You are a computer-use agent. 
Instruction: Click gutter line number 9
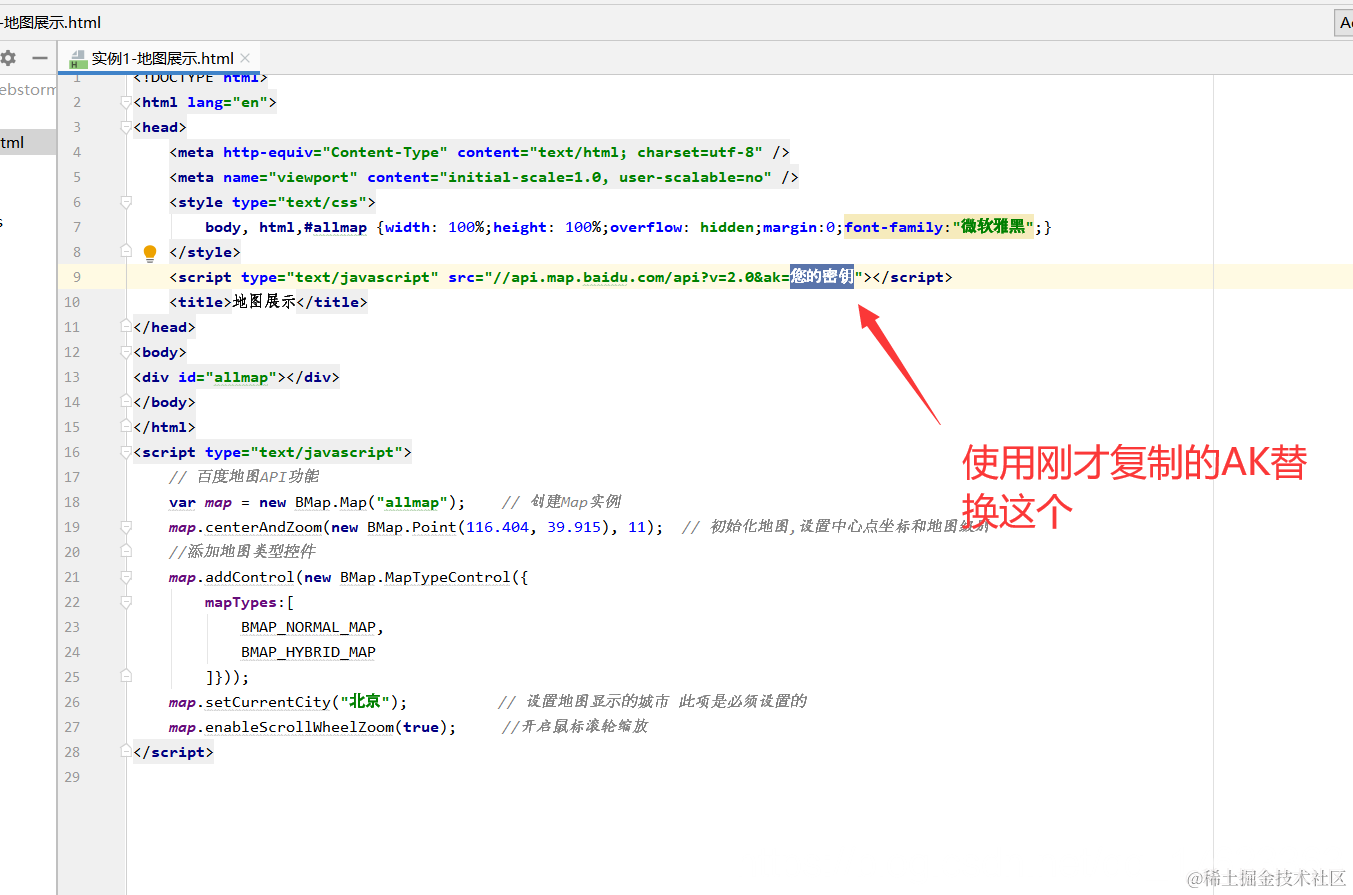click(x=77, y=277)
